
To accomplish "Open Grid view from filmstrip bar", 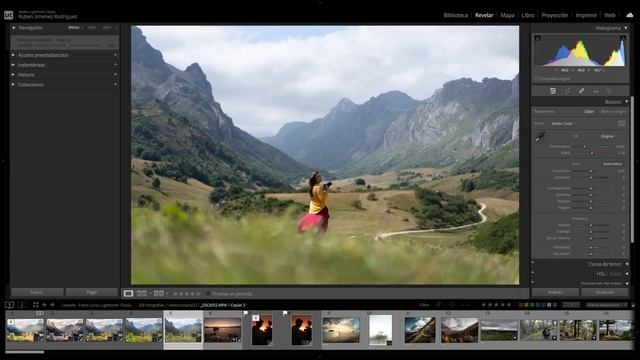I will point(36,304).
